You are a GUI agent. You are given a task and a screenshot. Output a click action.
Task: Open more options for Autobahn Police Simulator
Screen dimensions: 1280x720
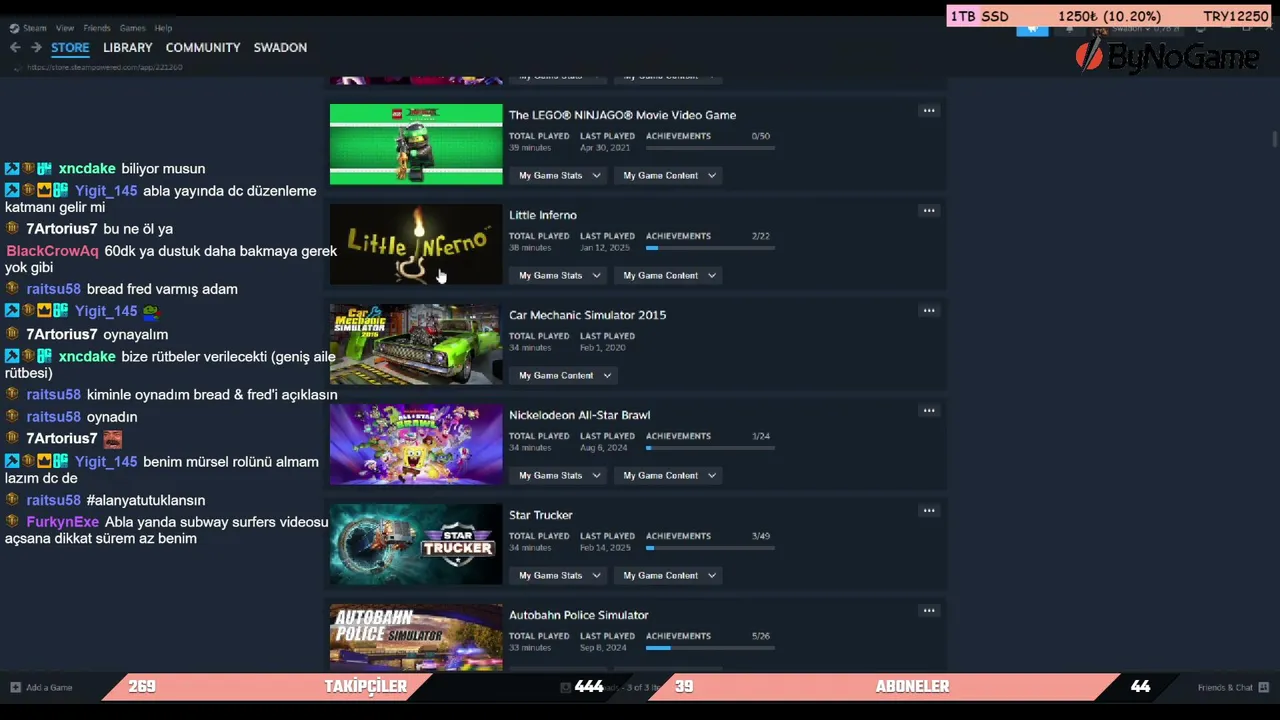coord(929,611)
